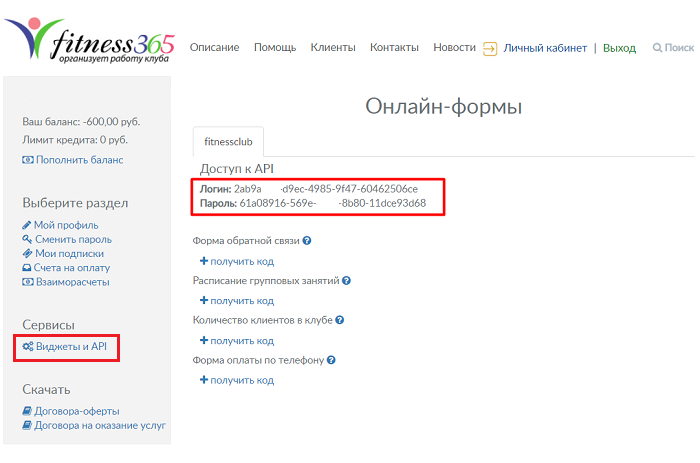Image resolution: width=700 pixels, height=463 pixels.
Task: Click help icon beside Форма оплаты по телефону
Action: pyautogui.click(x=331, y=360)
